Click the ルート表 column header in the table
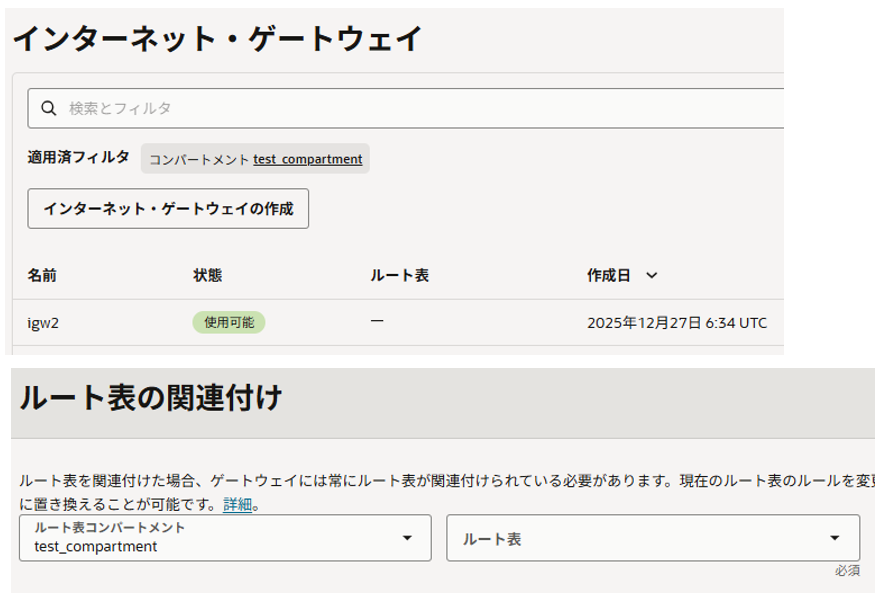This screenshot has width=889, height=597. [399, 275]
